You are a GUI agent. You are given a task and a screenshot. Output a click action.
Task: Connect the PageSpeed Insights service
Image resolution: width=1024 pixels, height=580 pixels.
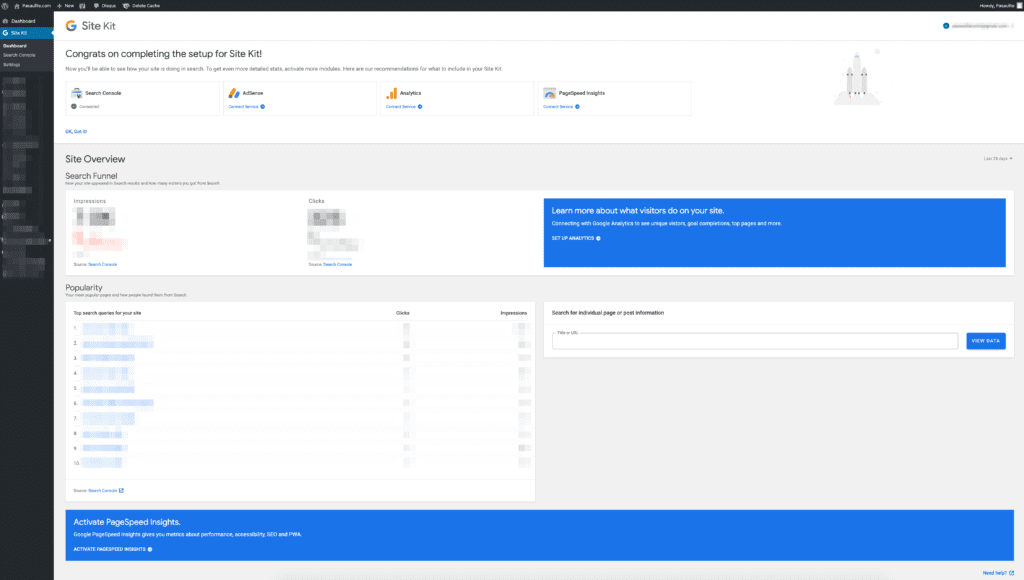pos(561,106)
